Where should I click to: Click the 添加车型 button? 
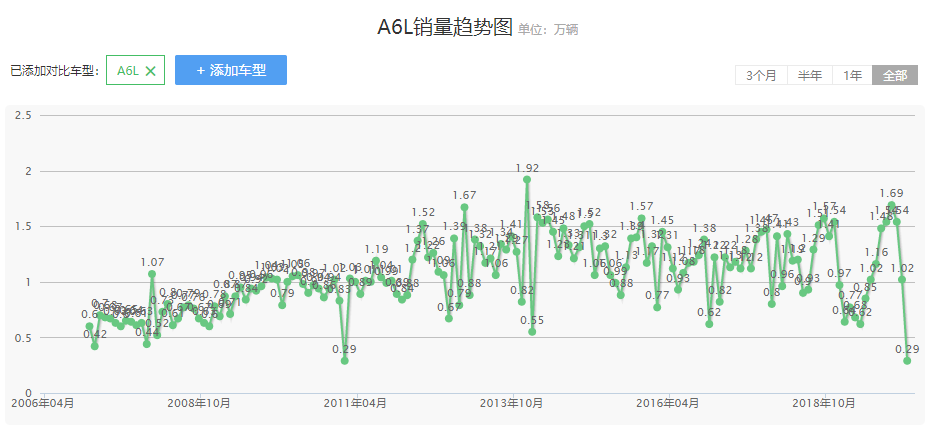point(231,70)
